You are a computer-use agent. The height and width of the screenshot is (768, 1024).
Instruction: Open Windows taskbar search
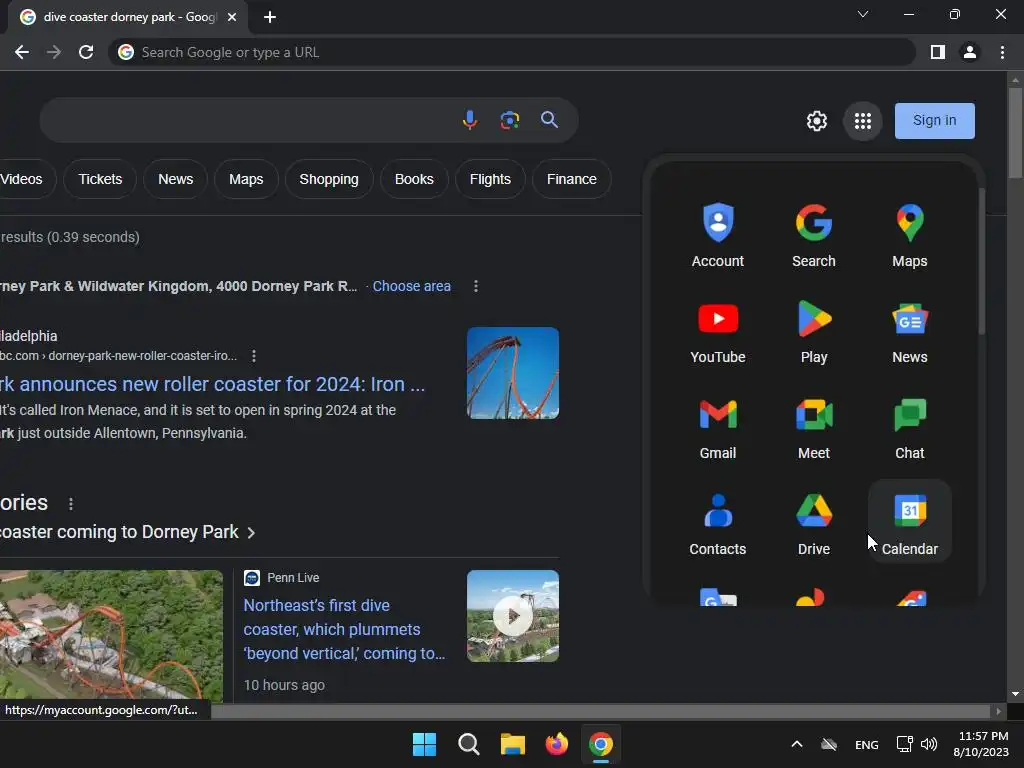[x=469, y=744]
